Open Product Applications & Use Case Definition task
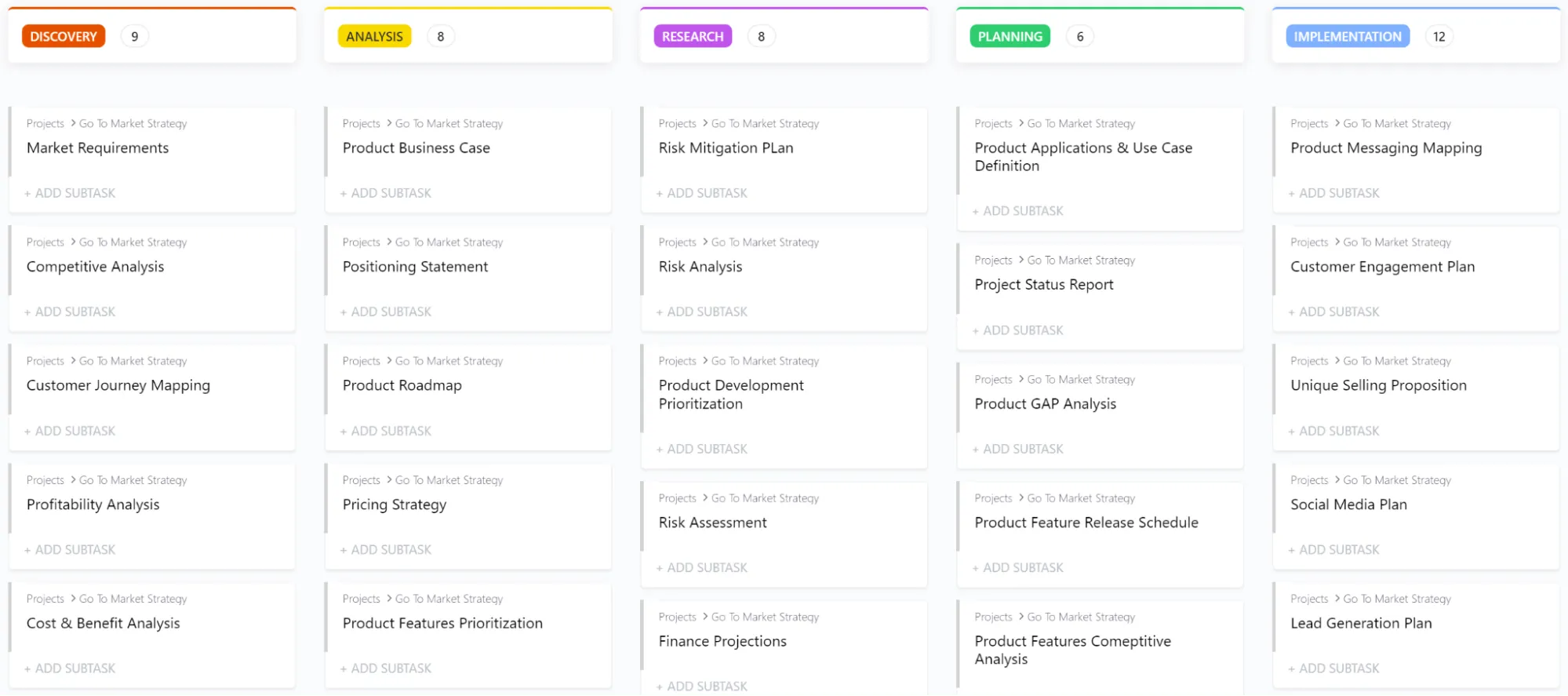The image size is (1568, 696). (x=1084, y=157)
